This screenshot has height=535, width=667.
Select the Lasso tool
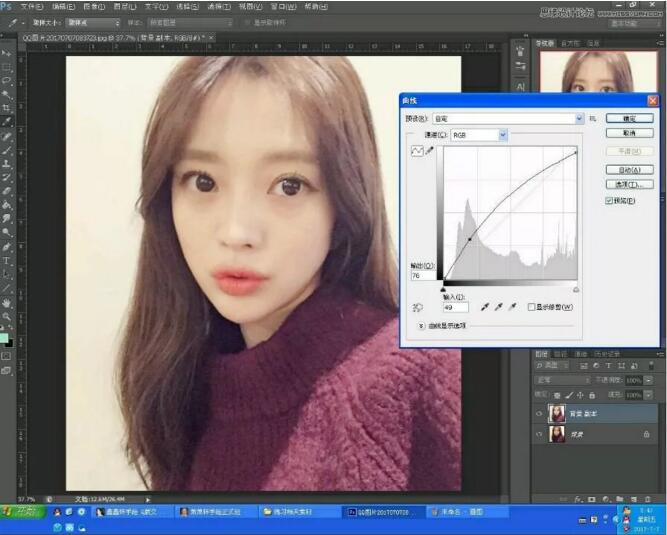click(x=6, y=81)
